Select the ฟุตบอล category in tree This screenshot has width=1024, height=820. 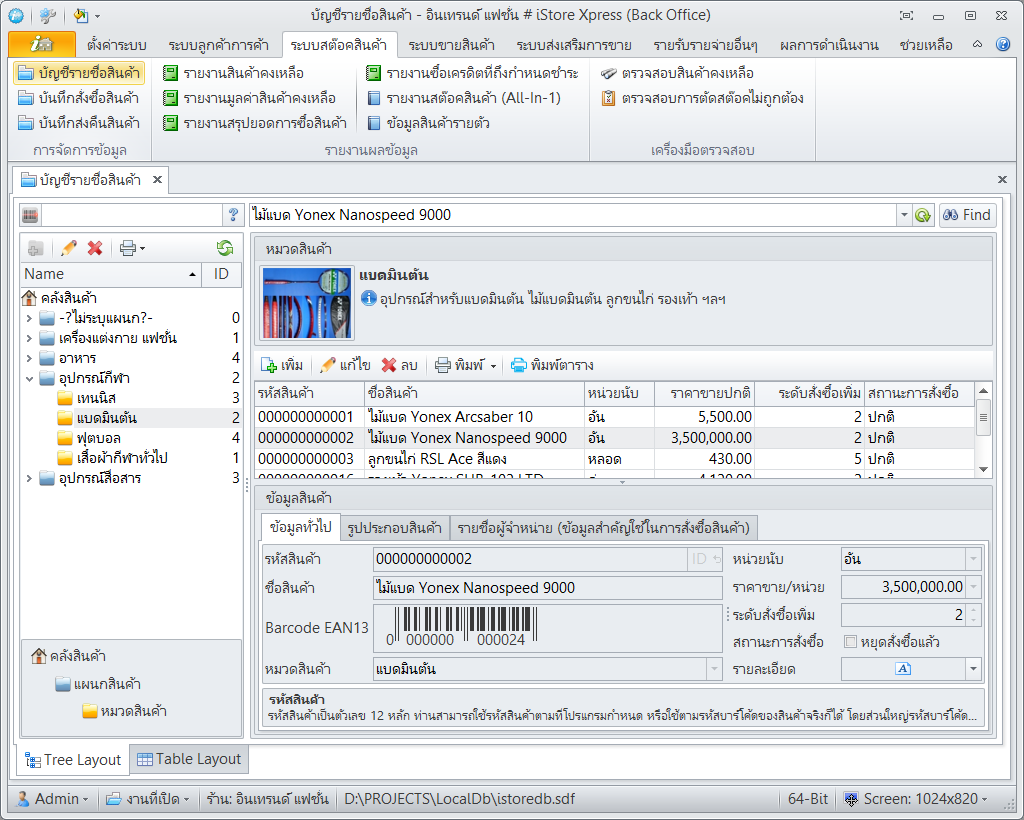[99, 438]
